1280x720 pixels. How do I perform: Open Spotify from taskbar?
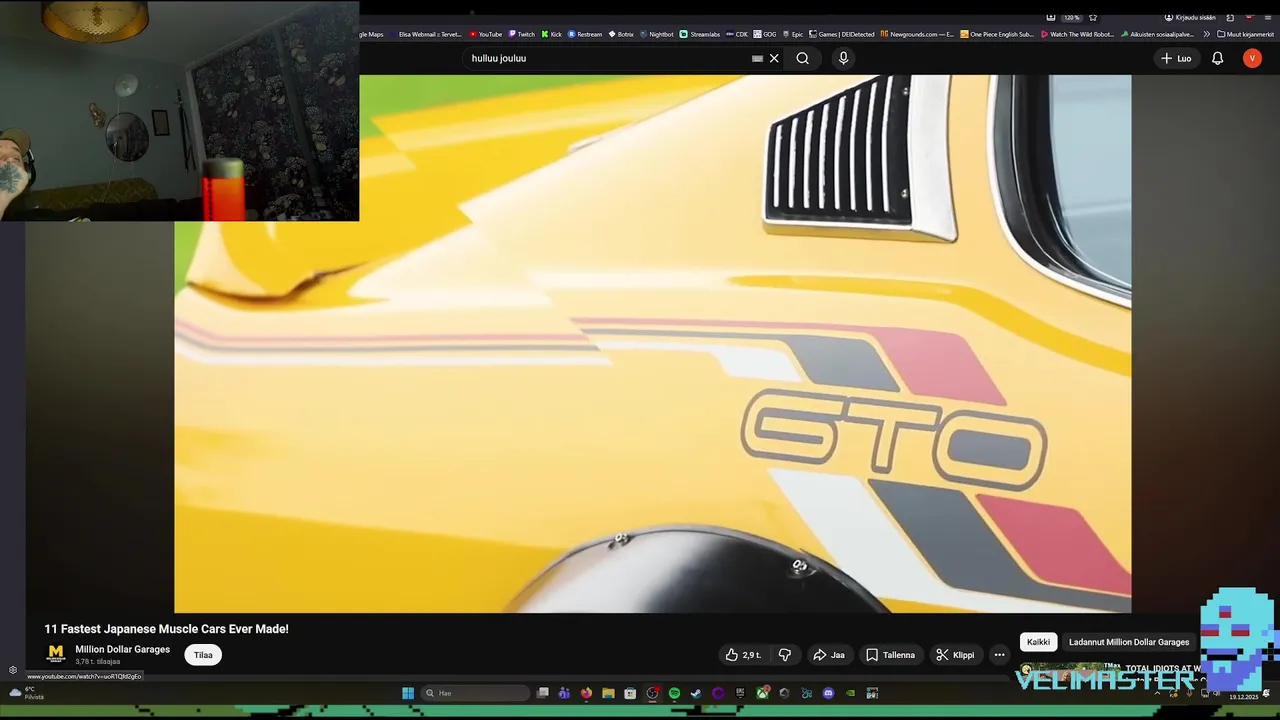(674, 693)
